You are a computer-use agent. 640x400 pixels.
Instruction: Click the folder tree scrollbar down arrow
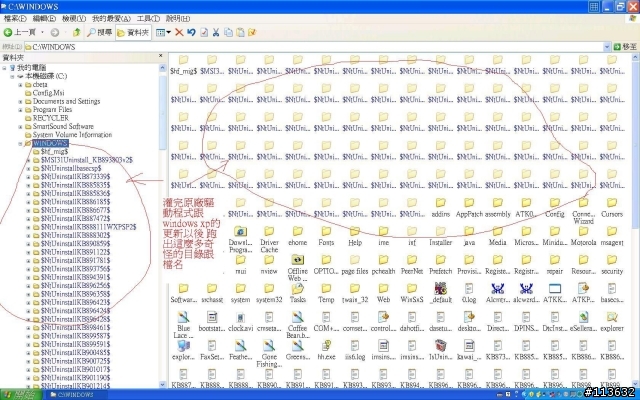[162, 384]
